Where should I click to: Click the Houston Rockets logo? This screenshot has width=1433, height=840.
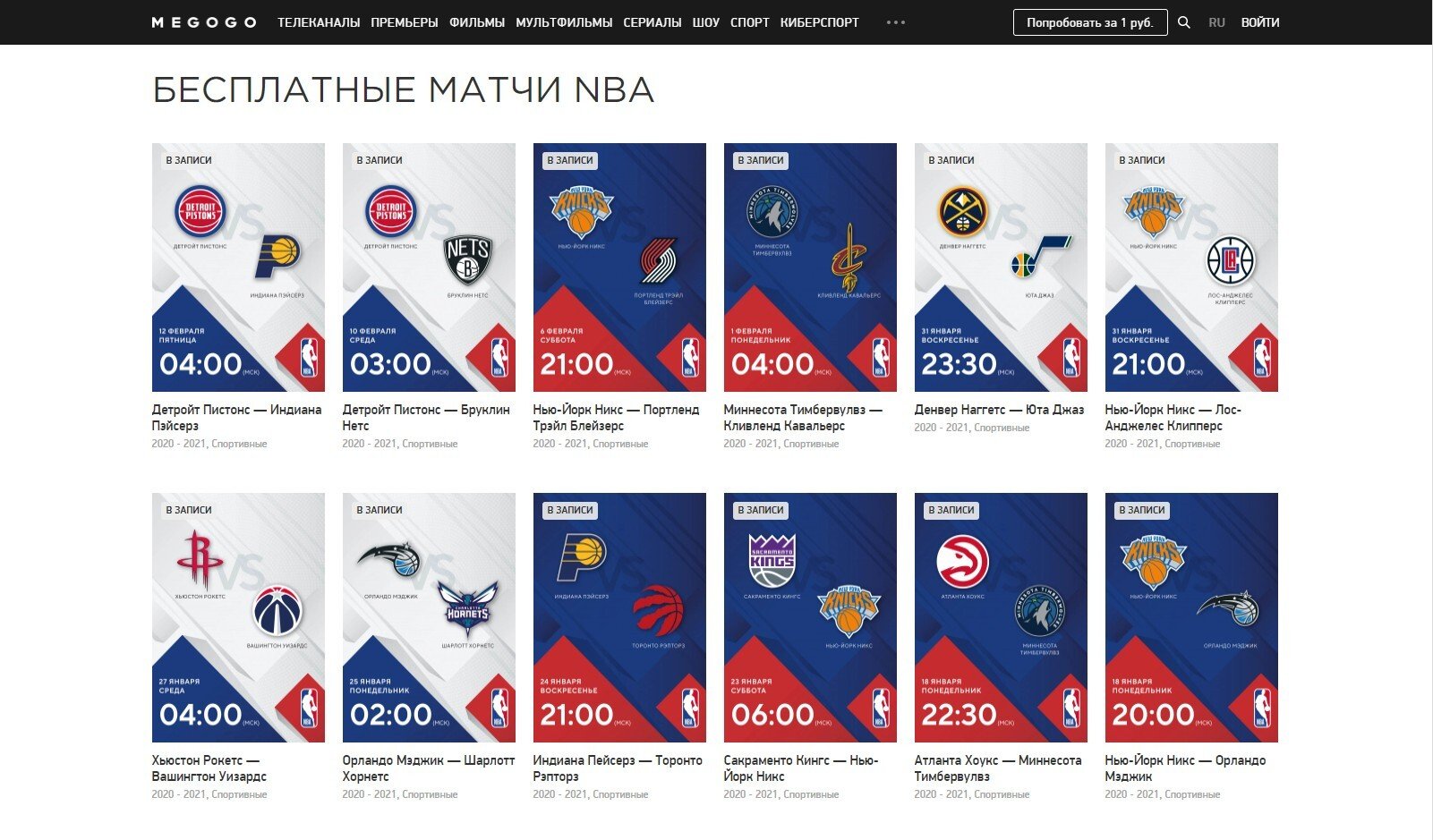(200, 560)
